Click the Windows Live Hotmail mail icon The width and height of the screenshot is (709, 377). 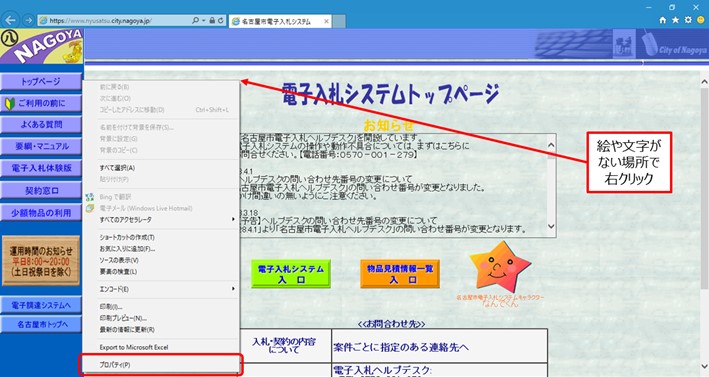click(x=90, y=208)
